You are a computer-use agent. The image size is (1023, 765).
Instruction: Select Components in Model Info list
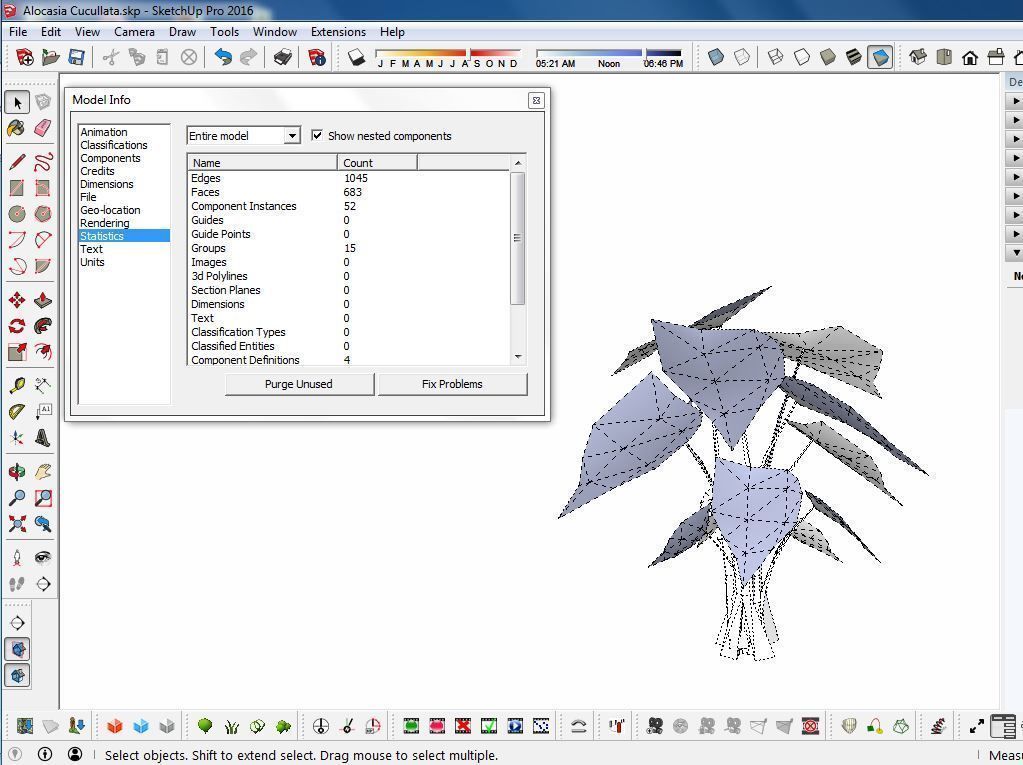point(110,158)
